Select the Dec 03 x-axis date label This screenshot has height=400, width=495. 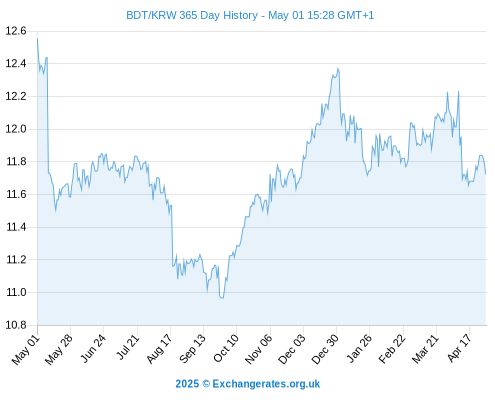pyautogui.click(x=291, y=349)
